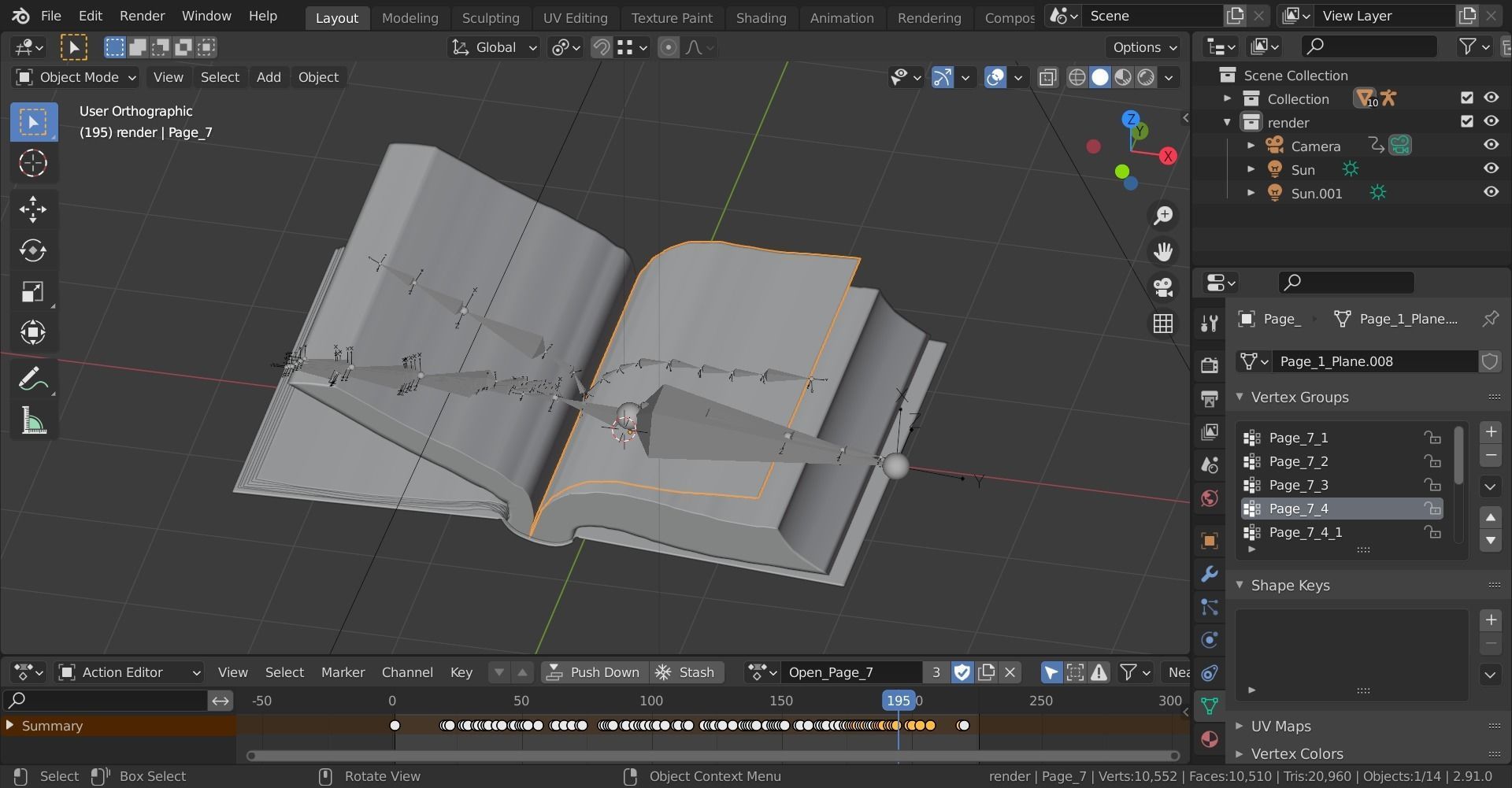1512x788 pixels.
Task: Switch to the Modeling workspace tab
Action: (409, 17)
